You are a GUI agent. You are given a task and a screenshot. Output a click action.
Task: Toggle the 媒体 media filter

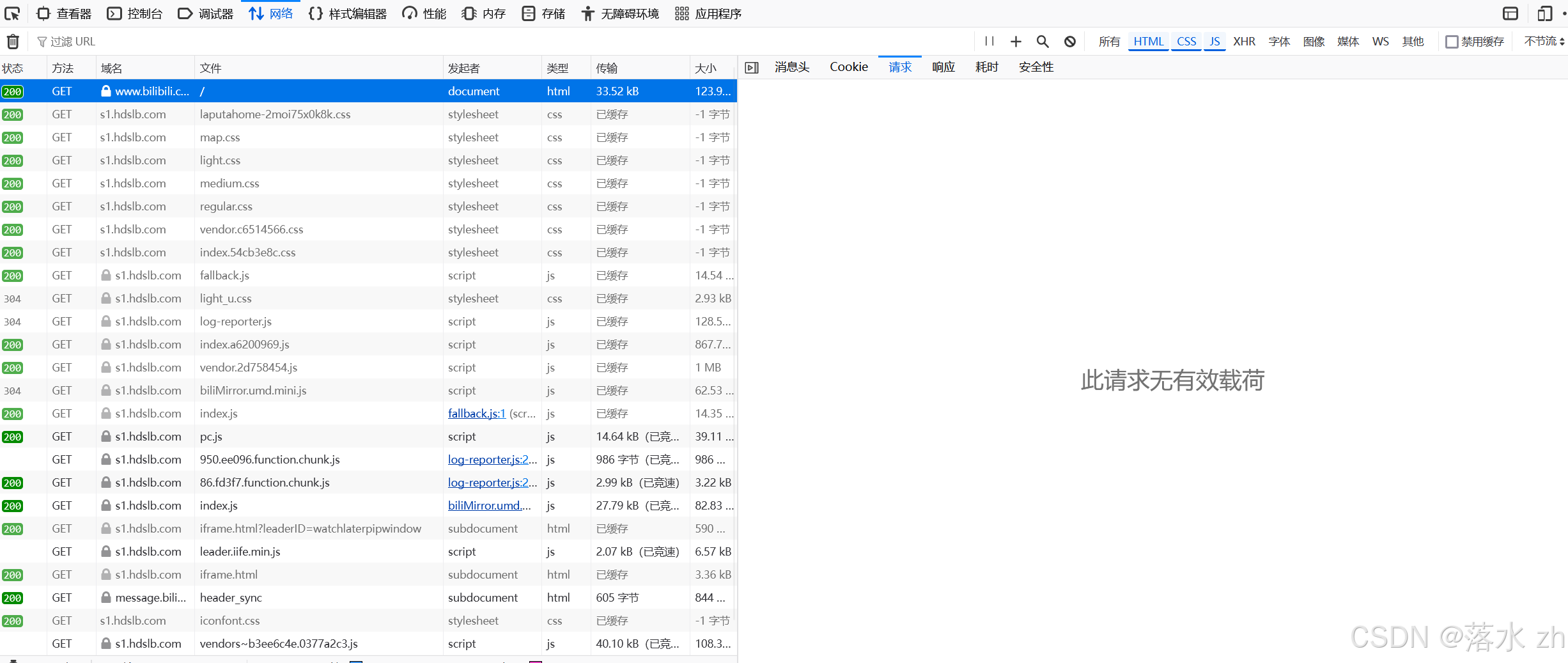[x=1348, y=42]
